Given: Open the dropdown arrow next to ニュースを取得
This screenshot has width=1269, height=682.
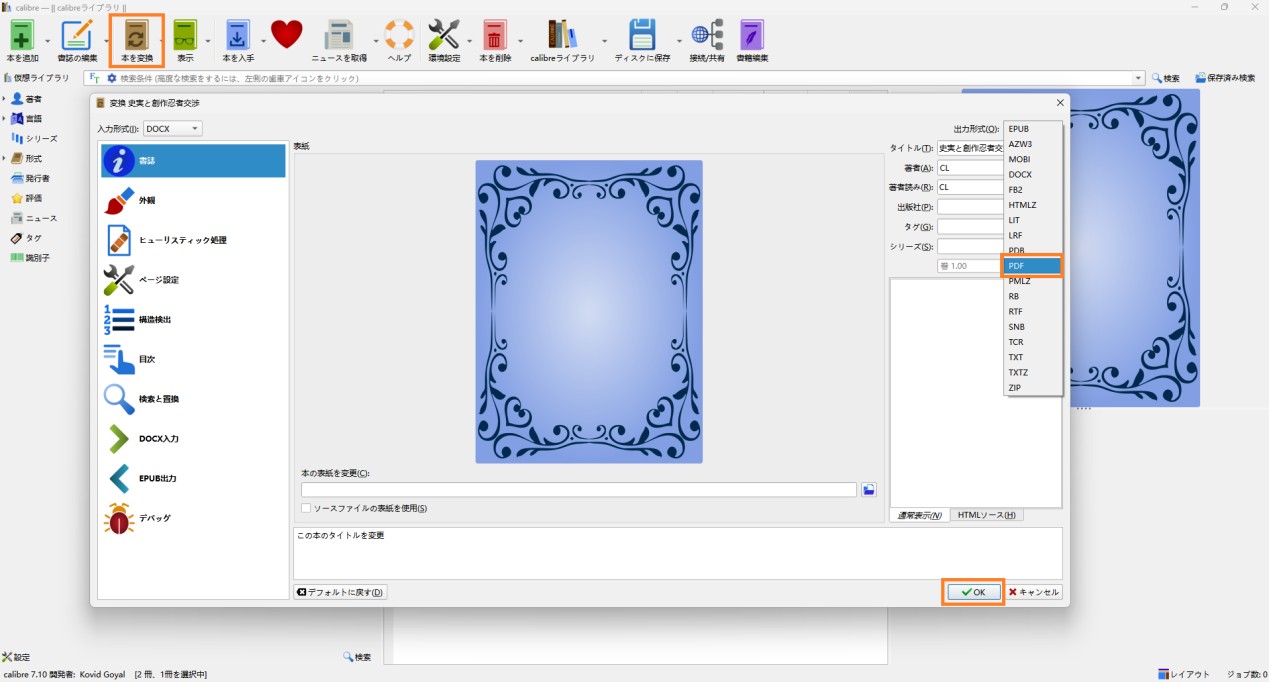Looking at the screenshot, I should pos(376,41).
